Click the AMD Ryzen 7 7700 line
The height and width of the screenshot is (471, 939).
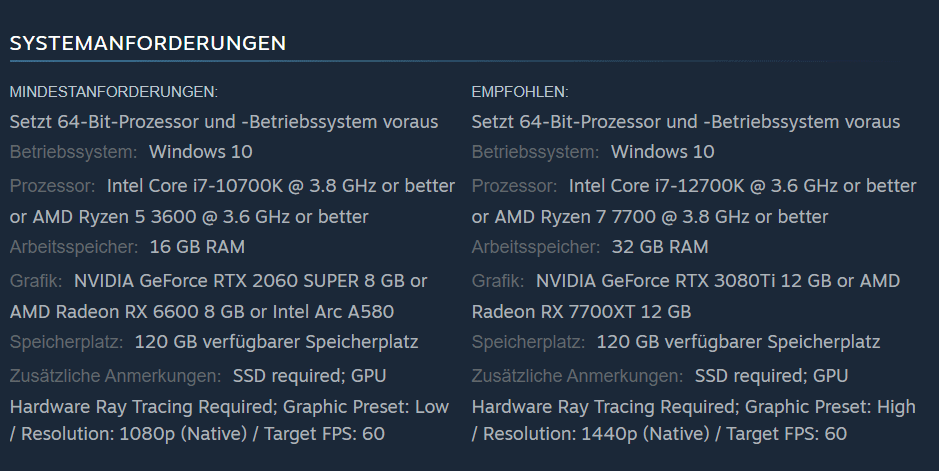[x=651, y=216]
